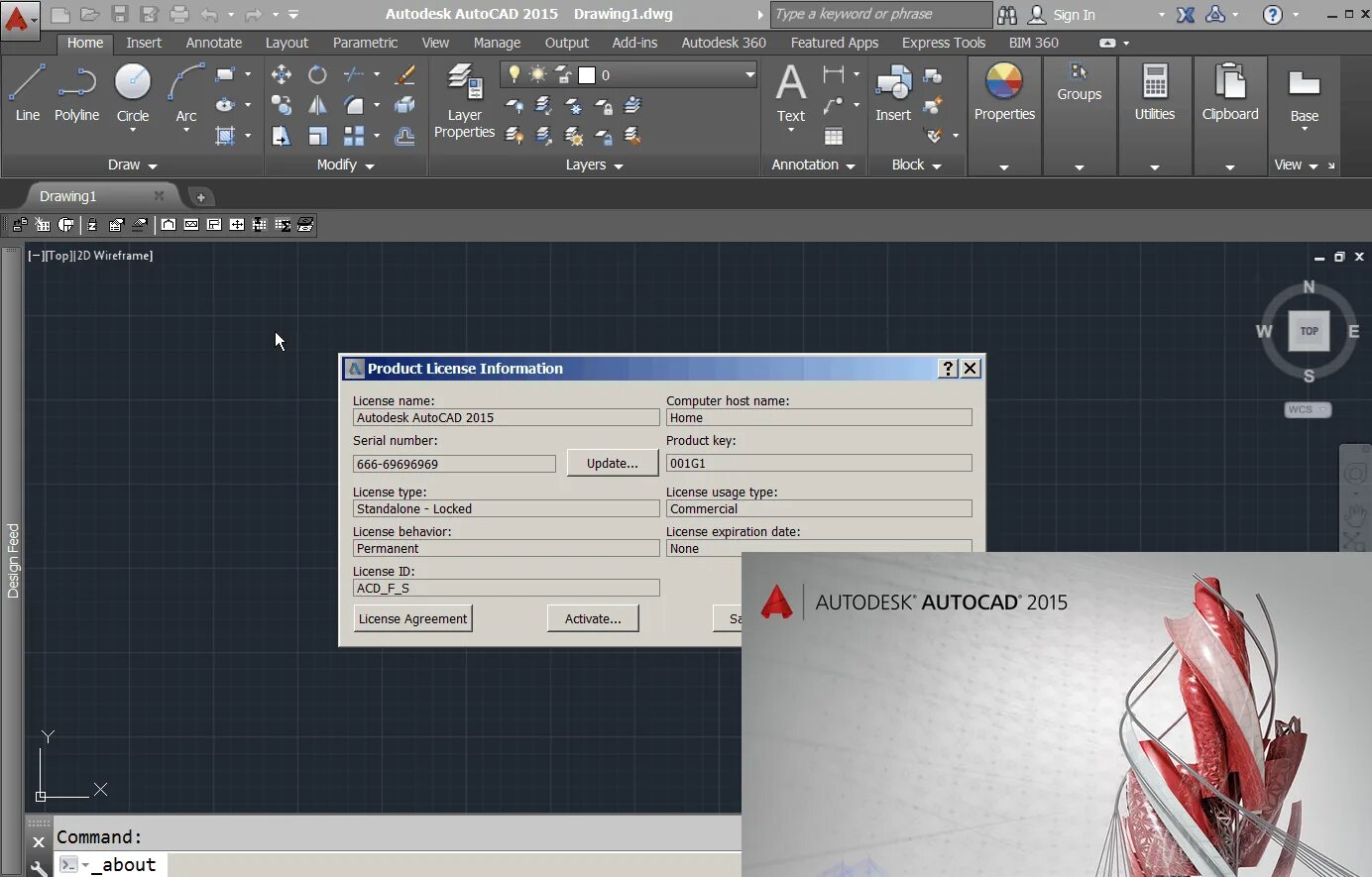The image size is (1372, 877).
Task: Click the customize wrench icon in command line
Action: (39, 868)
